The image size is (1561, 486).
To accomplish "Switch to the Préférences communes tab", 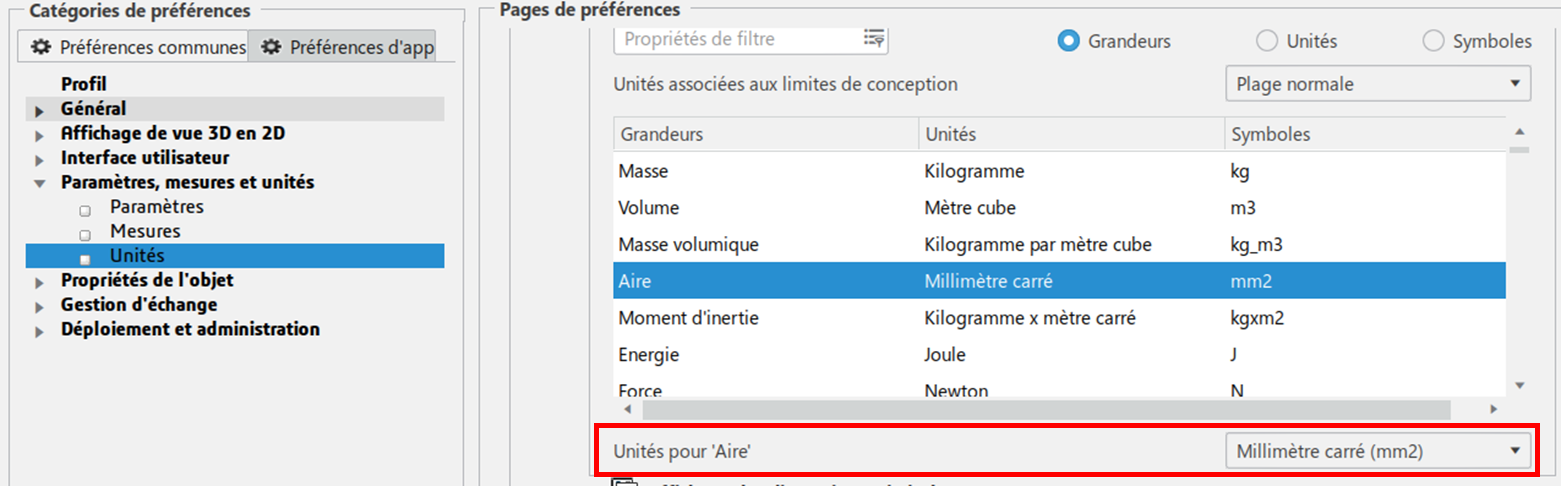I will (137, 47).
